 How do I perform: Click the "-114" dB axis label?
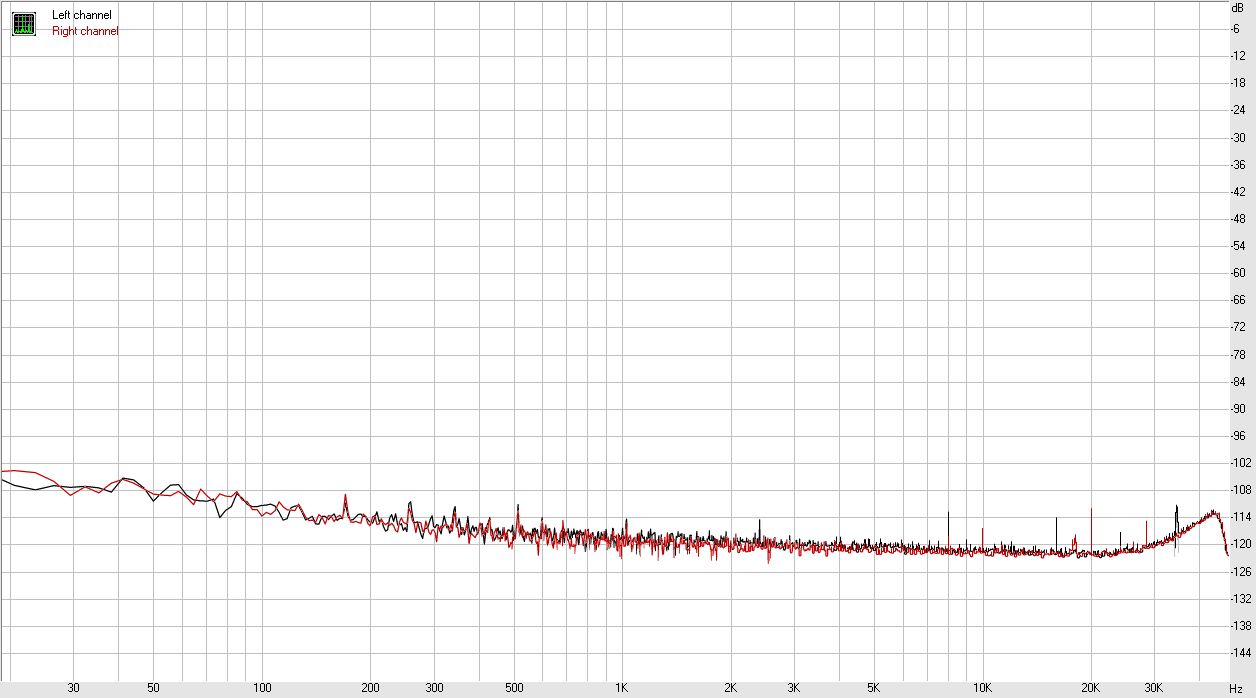pyautogui.click(x=1241, y=517)
